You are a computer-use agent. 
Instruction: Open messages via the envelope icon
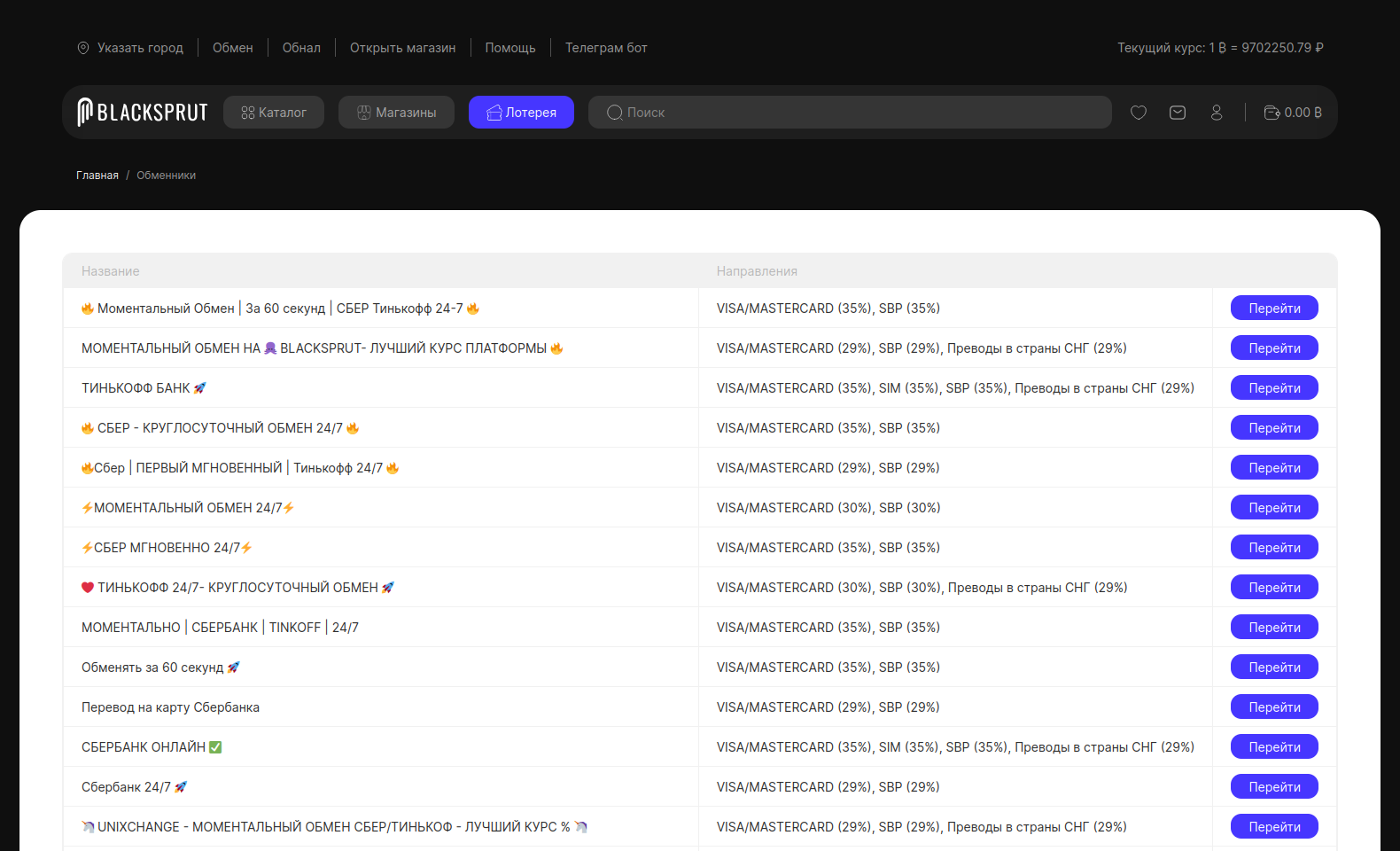click(1178, 113)
